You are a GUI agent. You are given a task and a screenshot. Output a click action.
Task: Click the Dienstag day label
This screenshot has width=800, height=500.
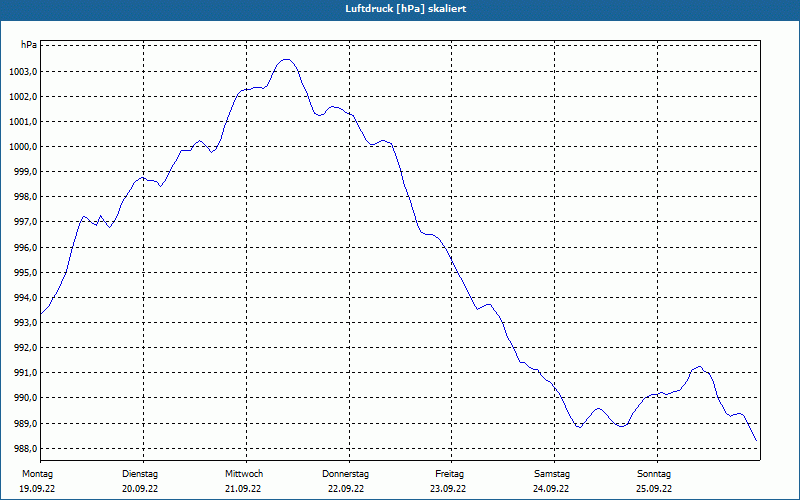[140, 474]
